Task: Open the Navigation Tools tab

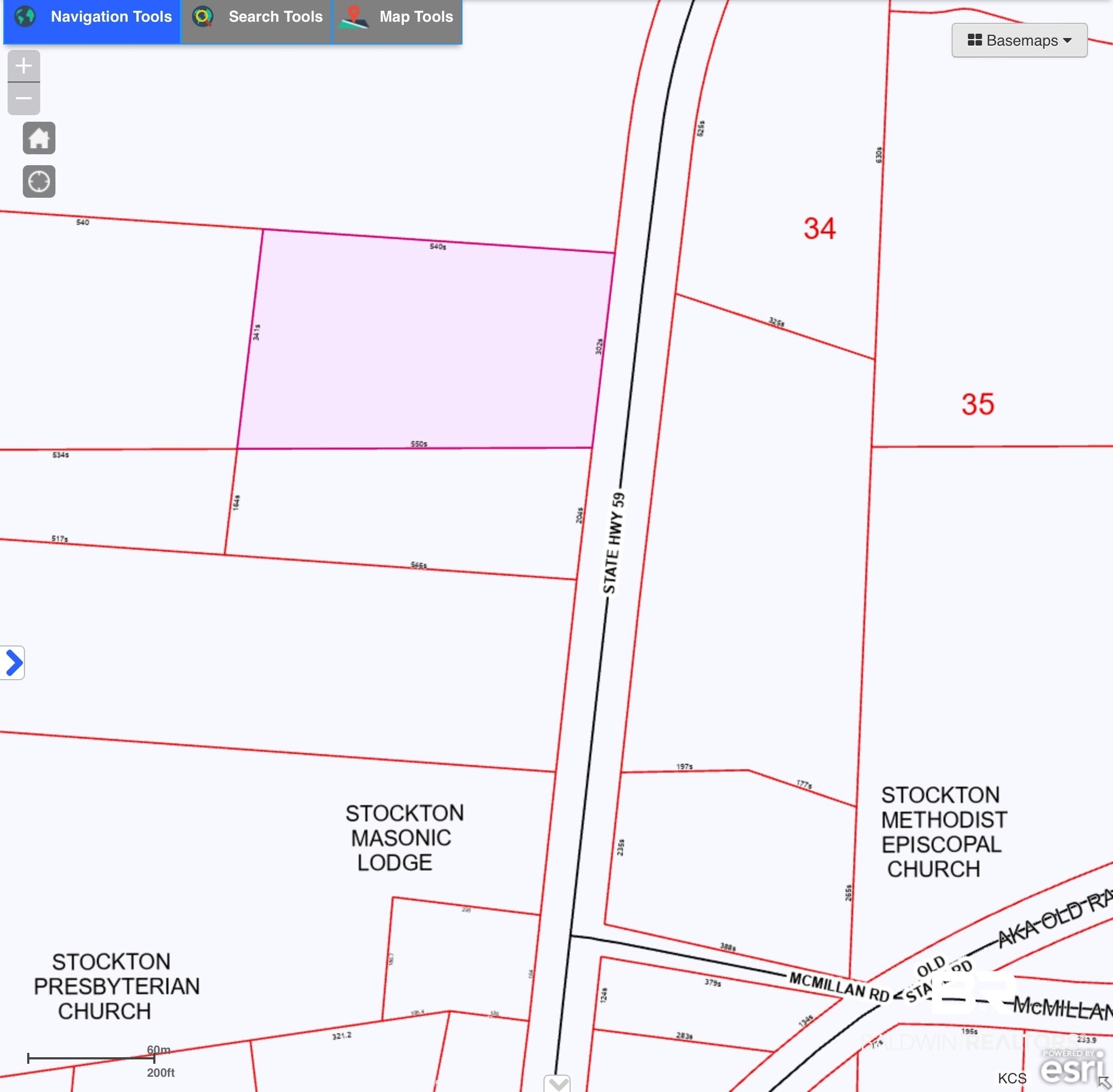Action: click(92, 21)
